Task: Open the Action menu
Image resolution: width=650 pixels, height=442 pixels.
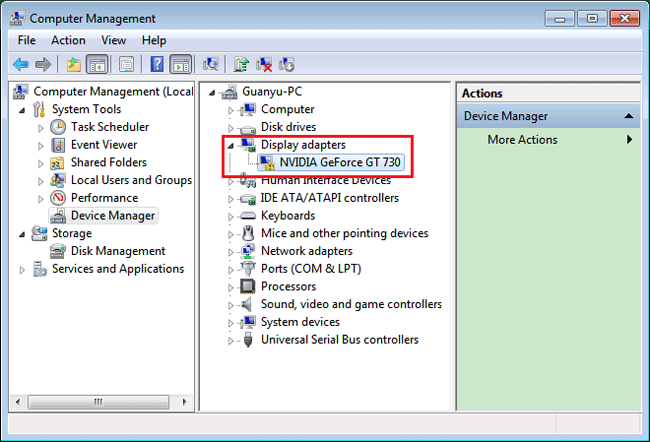Action: (x=68, y=40)
